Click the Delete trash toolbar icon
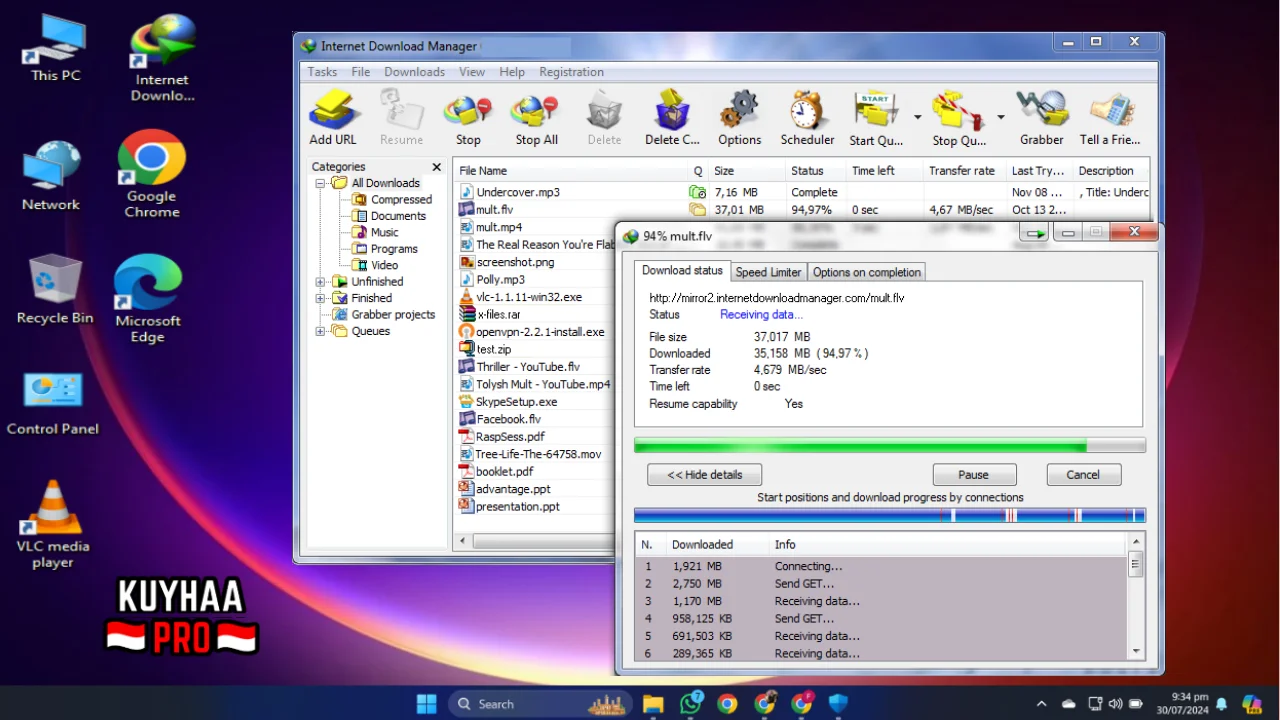 pos(604,118)
